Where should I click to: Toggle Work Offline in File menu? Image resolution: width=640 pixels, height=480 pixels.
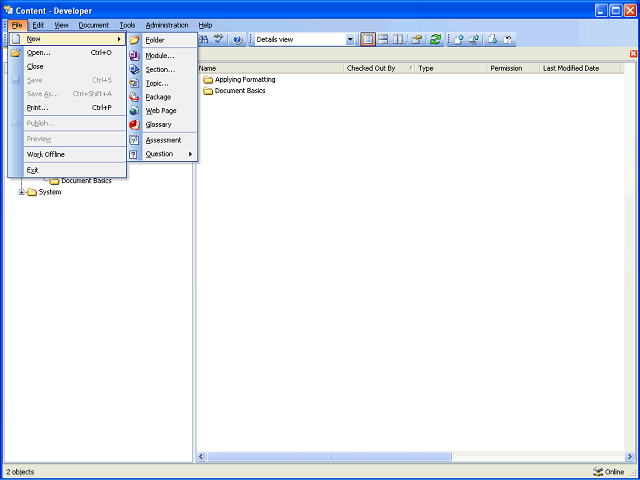pyautogui.click(x=67, y=155)
